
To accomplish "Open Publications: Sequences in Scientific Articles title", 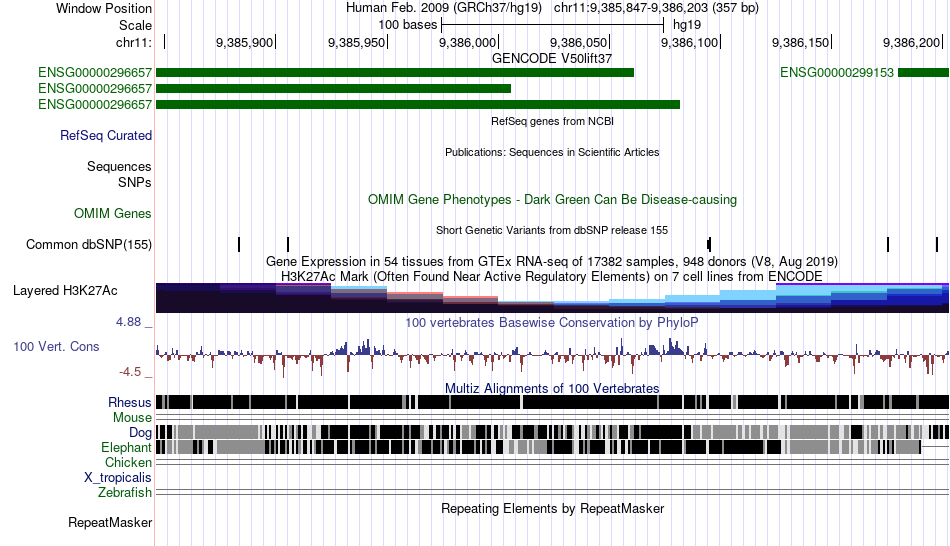I will 552,152.
